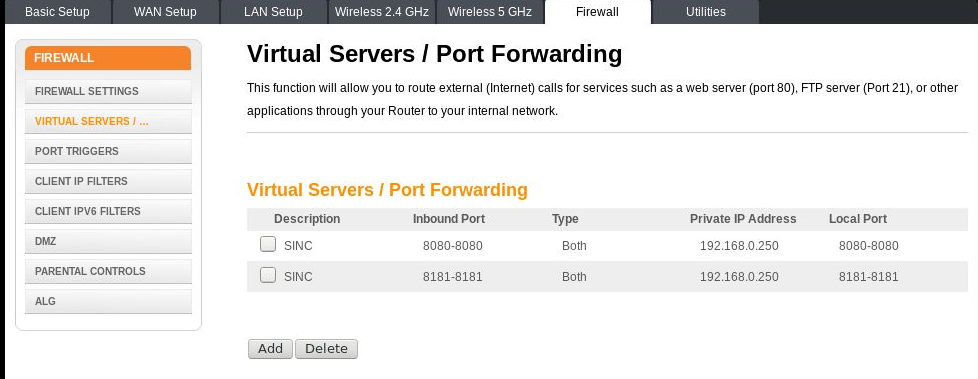The image size is (978, 379).
Task: Click the Local Port column header
Action: click(x=858, y=219)
